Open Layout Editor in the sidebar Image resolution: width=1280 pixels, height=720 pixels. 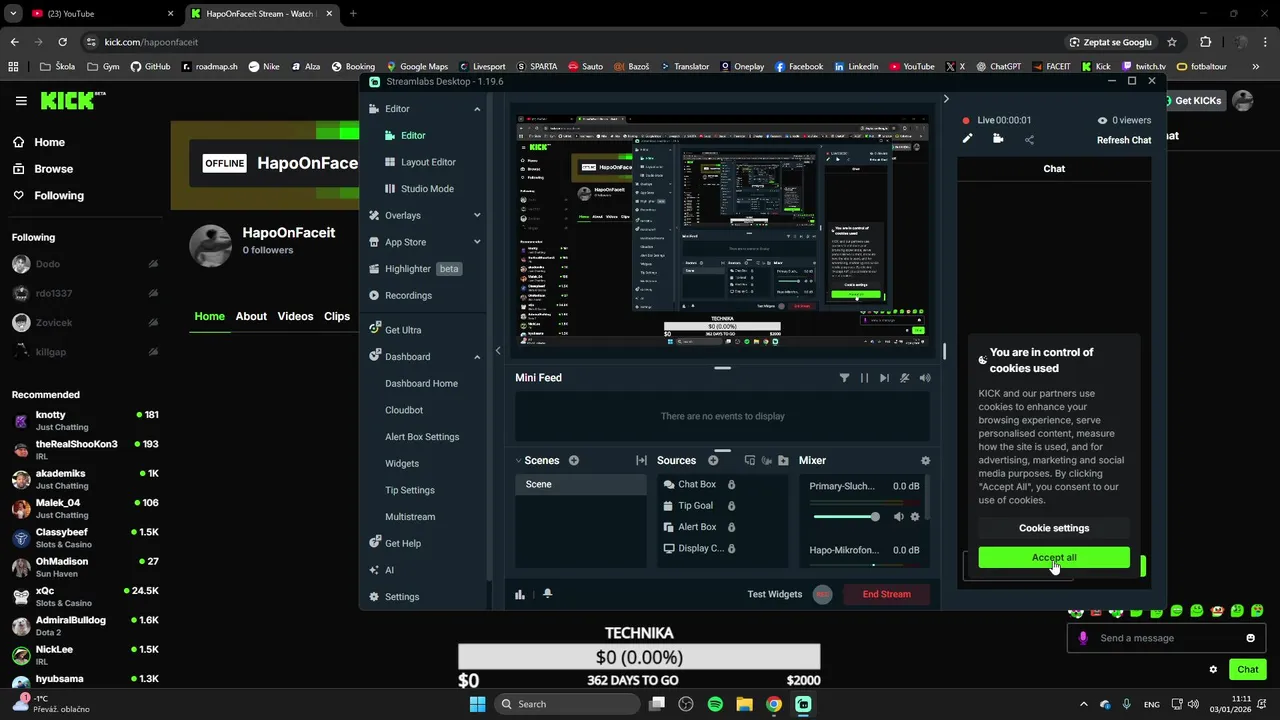[428, 162]
